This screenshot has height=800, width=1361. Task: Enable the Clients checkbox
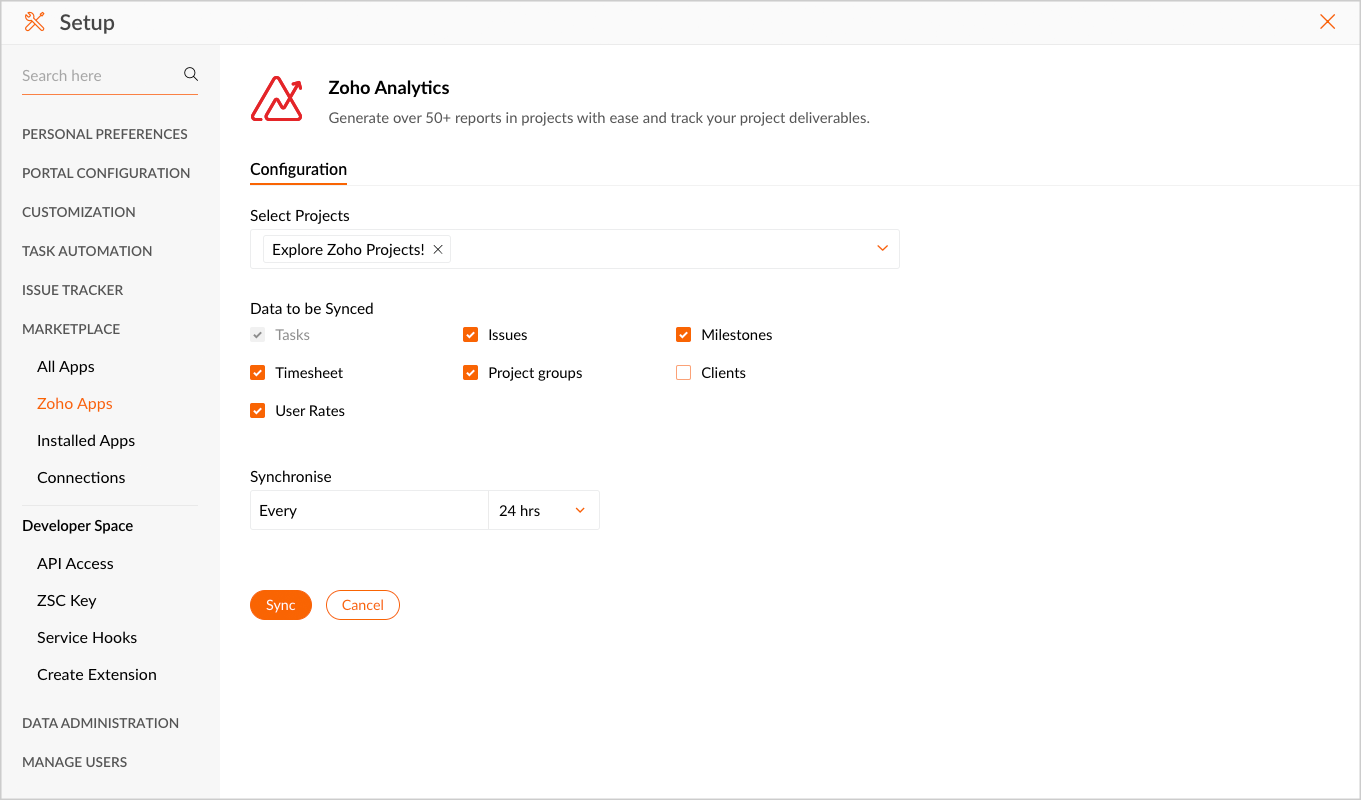[x=684, y=373]
